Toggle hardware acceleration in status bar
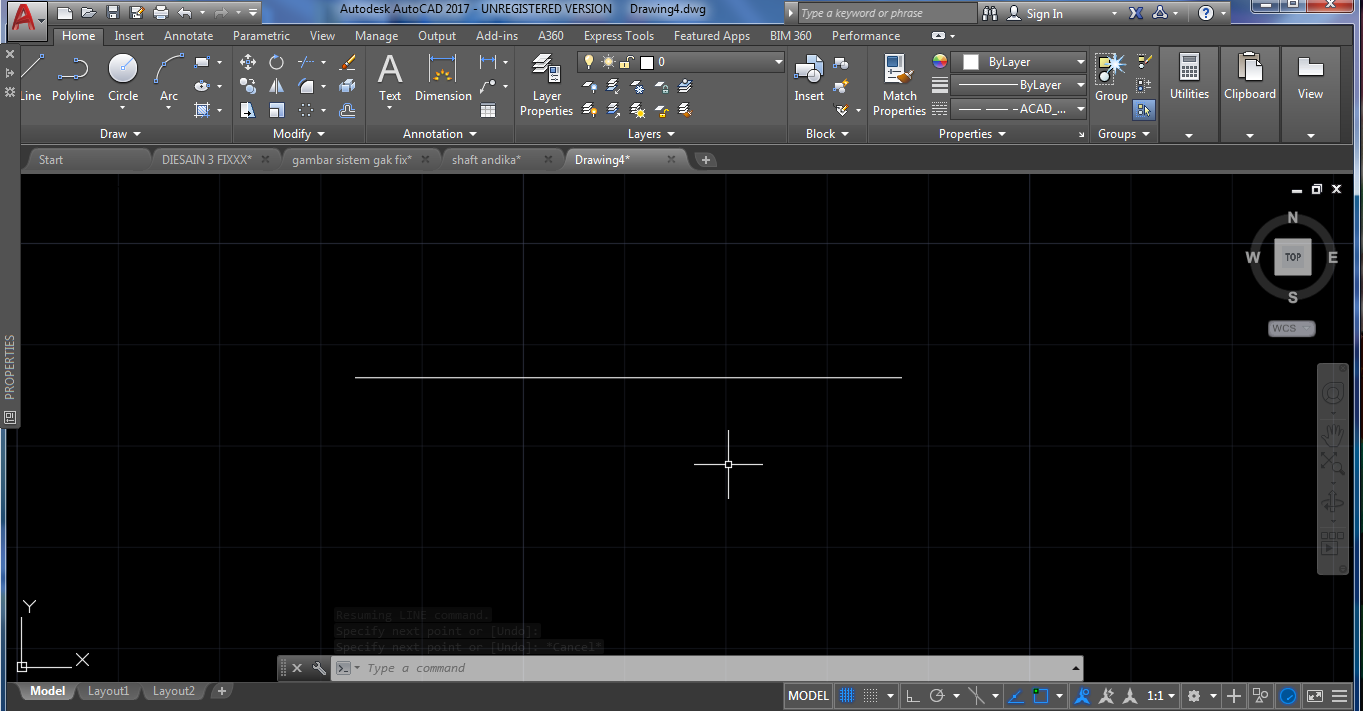The width and height of the screenshot is (1363, 711). 1288,695
